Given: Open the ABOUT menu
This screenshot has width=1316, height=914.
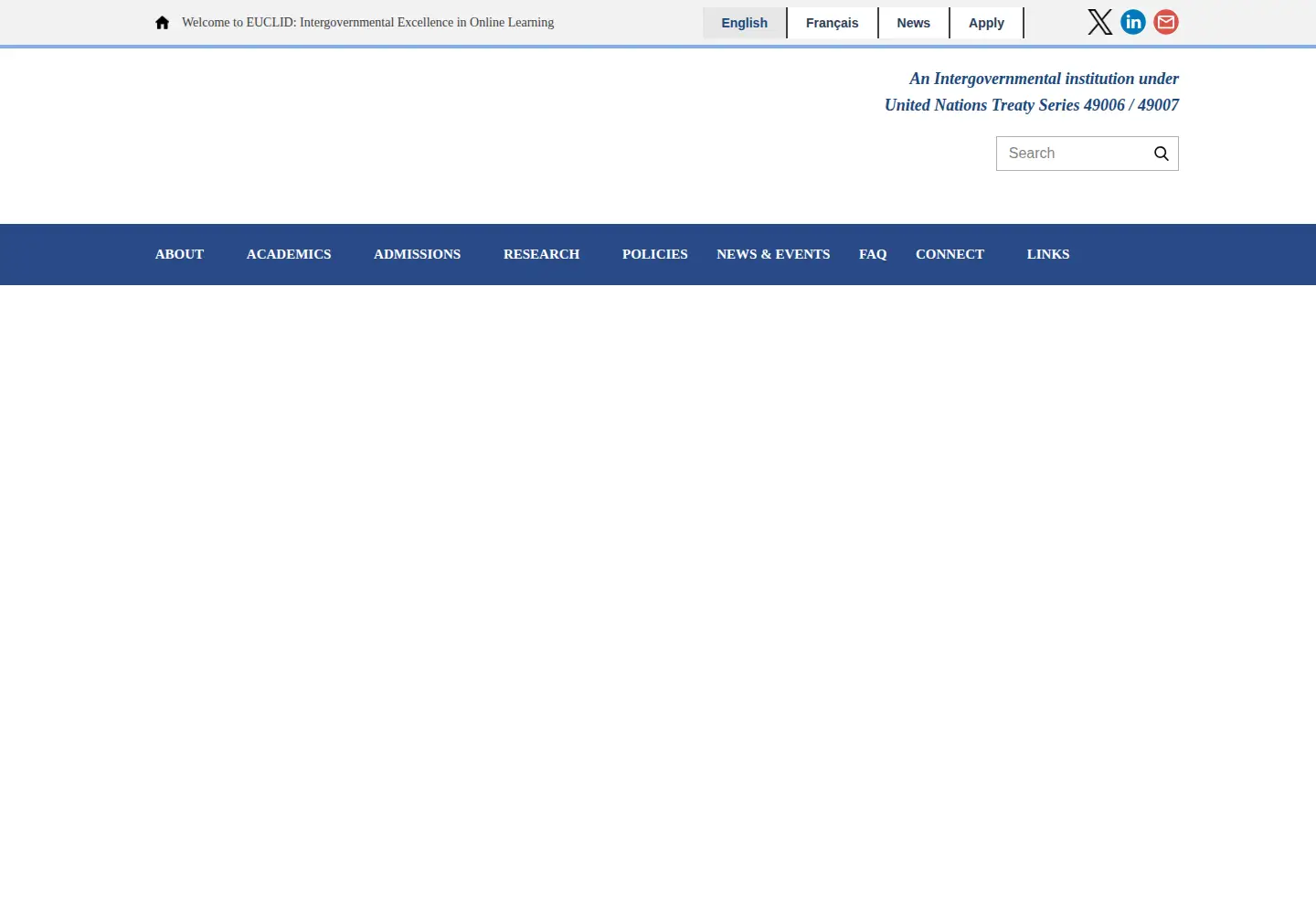Looking at the screenshot, I should [179, 254].
